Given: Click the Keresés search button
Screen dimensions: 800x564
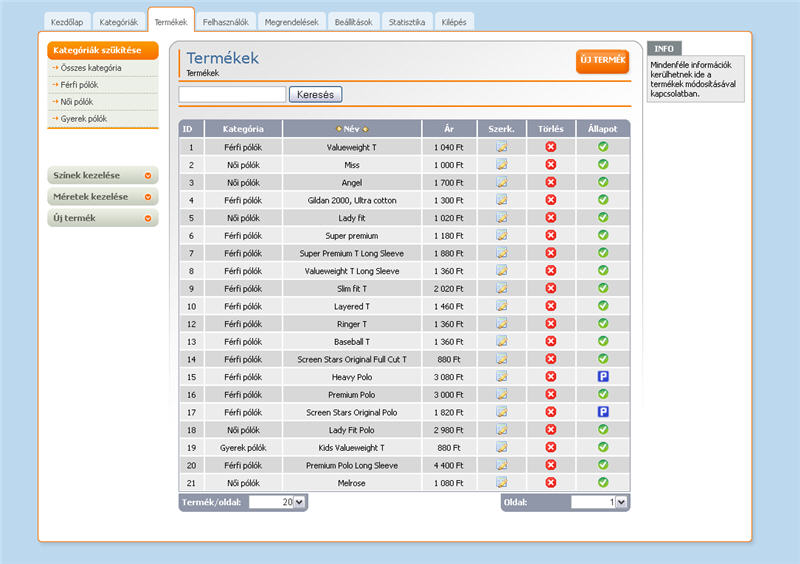Looking at the screenshot, I should [316, 94].
